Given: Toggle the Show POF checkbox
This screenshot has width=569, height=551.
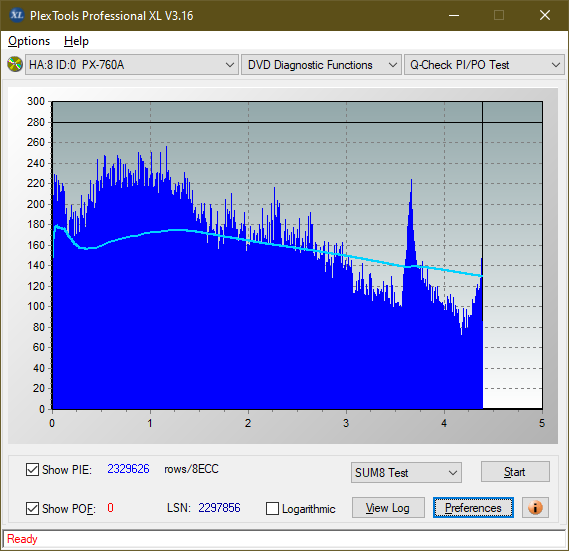Looking at the screenshot, I should click(x=32, y=508).
